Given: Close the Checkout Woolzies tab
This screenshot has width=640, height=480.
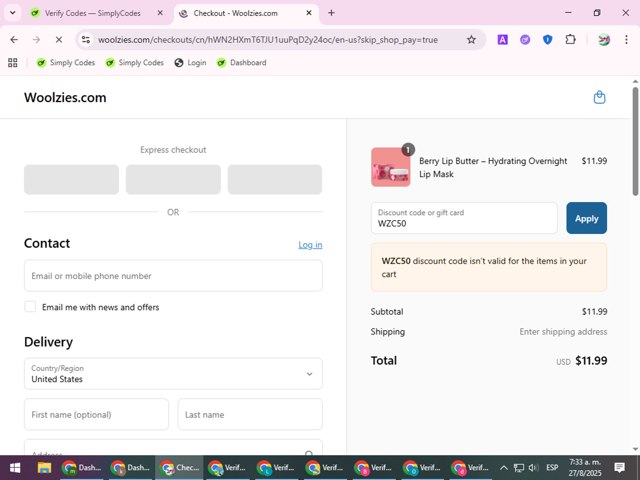Looking at the screenshot, I should pyautogui.click(x=309, y=13).
